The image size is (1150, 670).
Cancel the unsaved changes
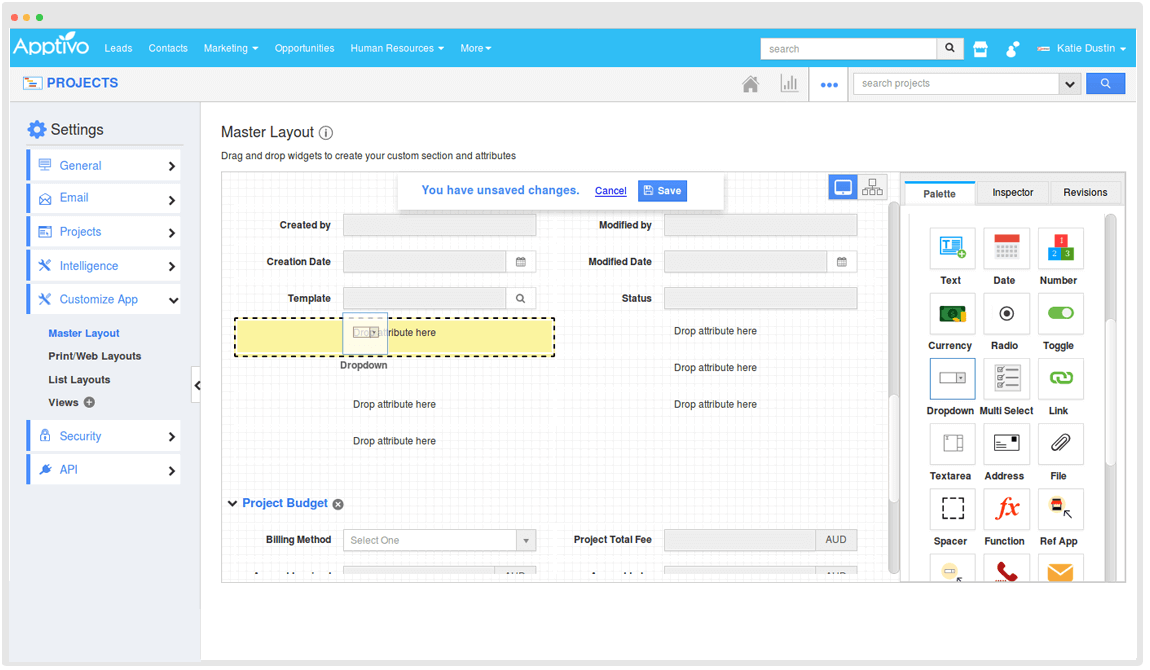(x=610, y=191)
